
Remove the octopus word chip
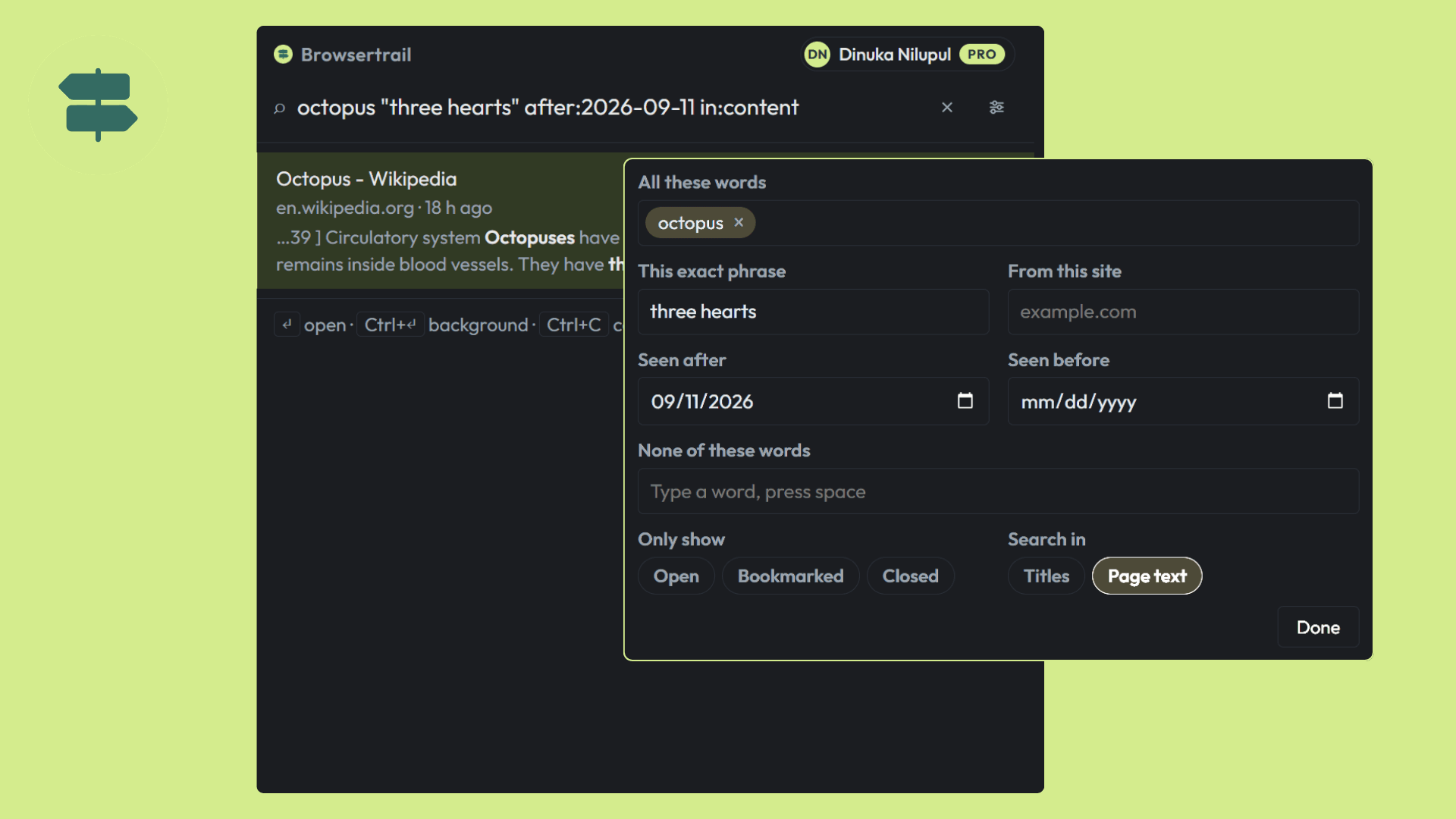(739, 223)
